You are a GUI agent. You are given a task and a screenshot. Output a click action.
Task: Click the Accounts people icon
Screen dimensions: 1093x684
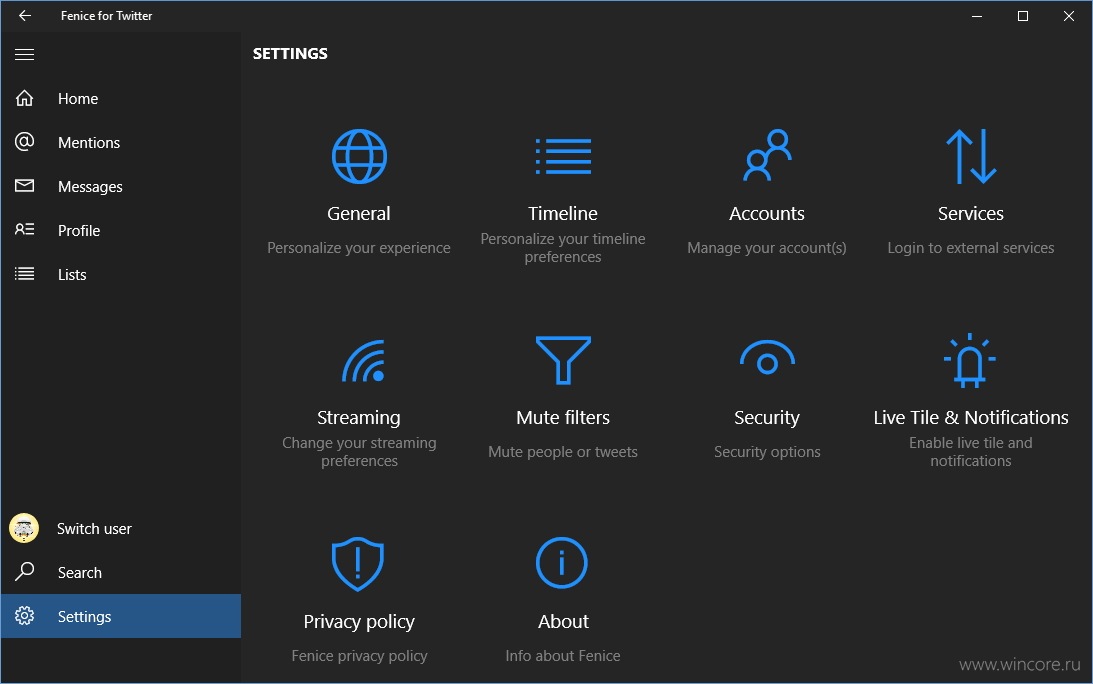(x=767, y=155)
